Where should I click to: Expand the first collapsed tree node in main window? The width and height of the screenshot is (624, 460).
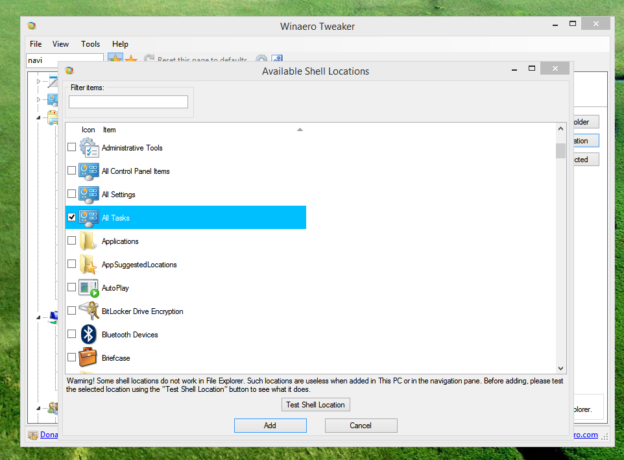click(39, 81)
